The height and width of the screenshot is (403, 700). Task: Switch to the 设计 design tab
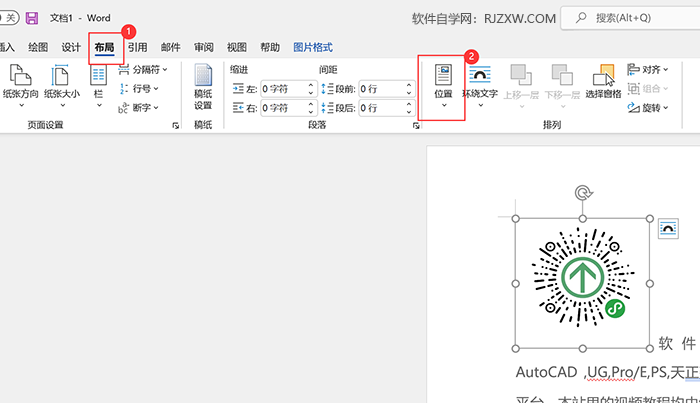[x=71, y=47]
